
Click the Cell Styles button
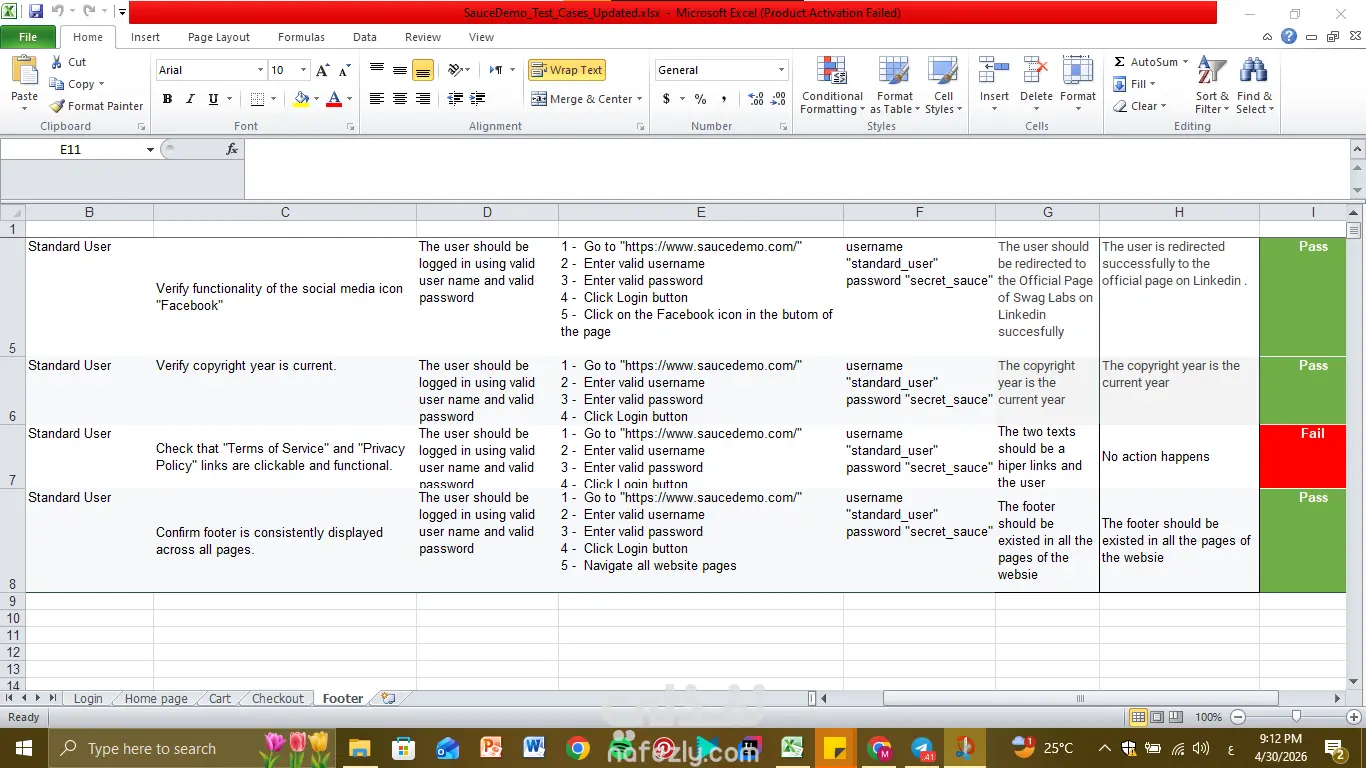tap(944, 85)
